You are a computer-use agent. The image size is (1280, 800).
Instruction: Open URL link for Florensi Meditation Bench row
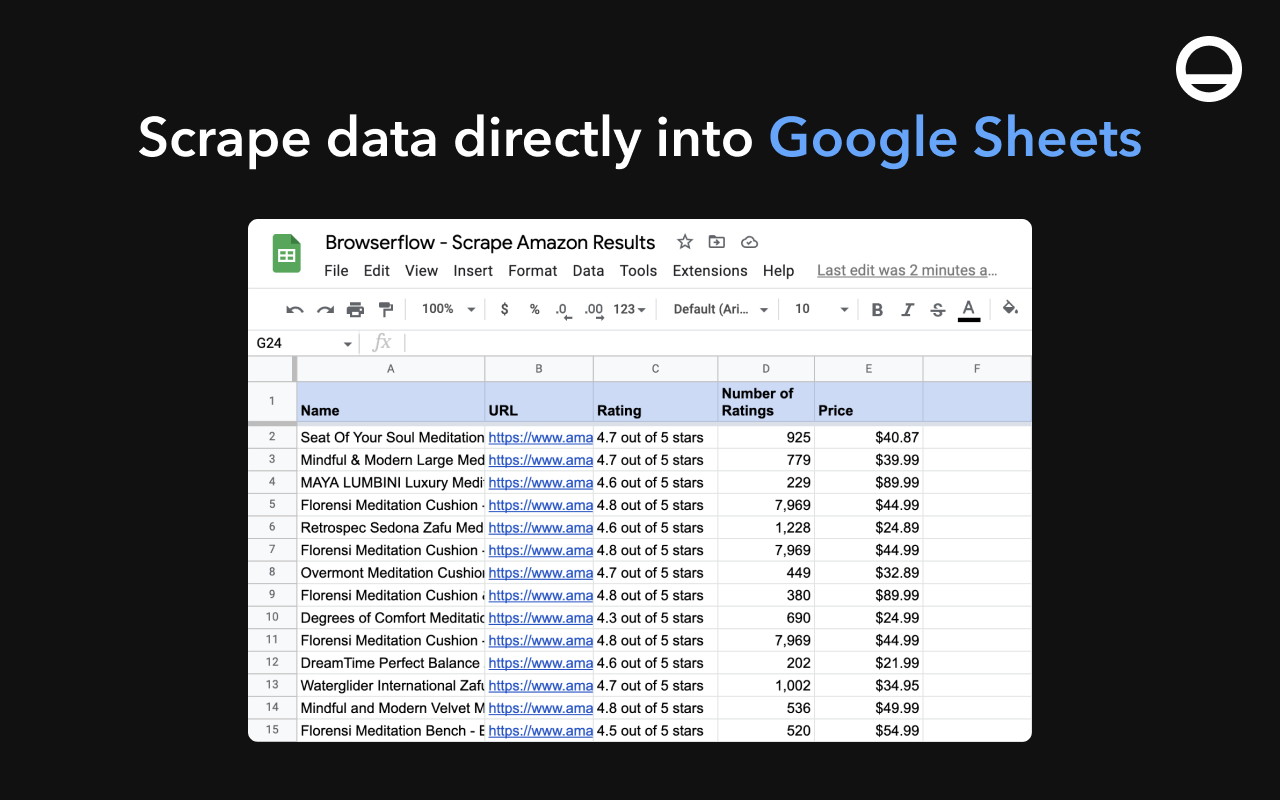click(540, 731)
